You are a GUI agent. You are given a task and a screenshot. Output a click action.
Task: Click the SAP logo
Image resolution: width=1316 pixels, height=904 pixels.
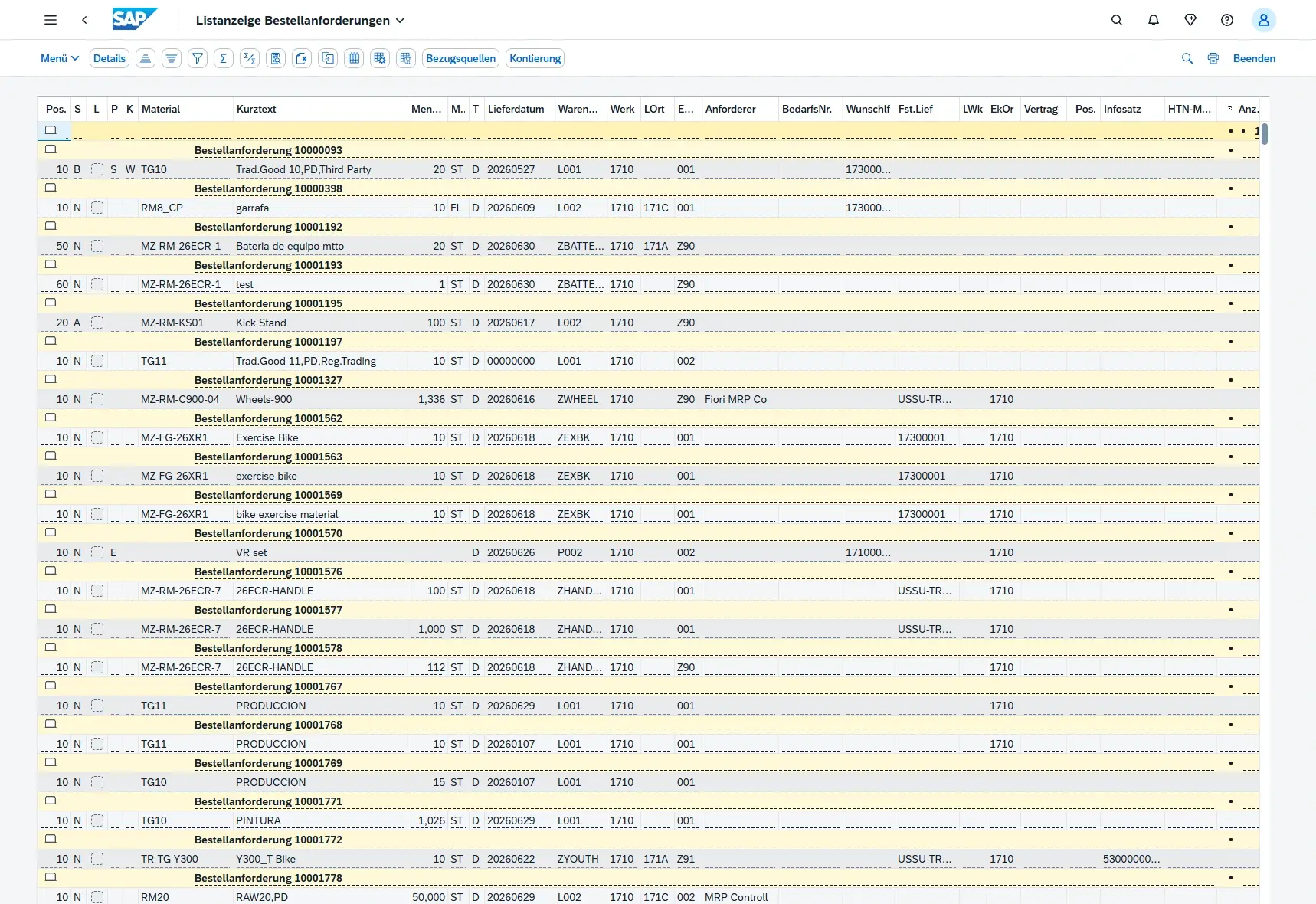click(x=135, y=19)
